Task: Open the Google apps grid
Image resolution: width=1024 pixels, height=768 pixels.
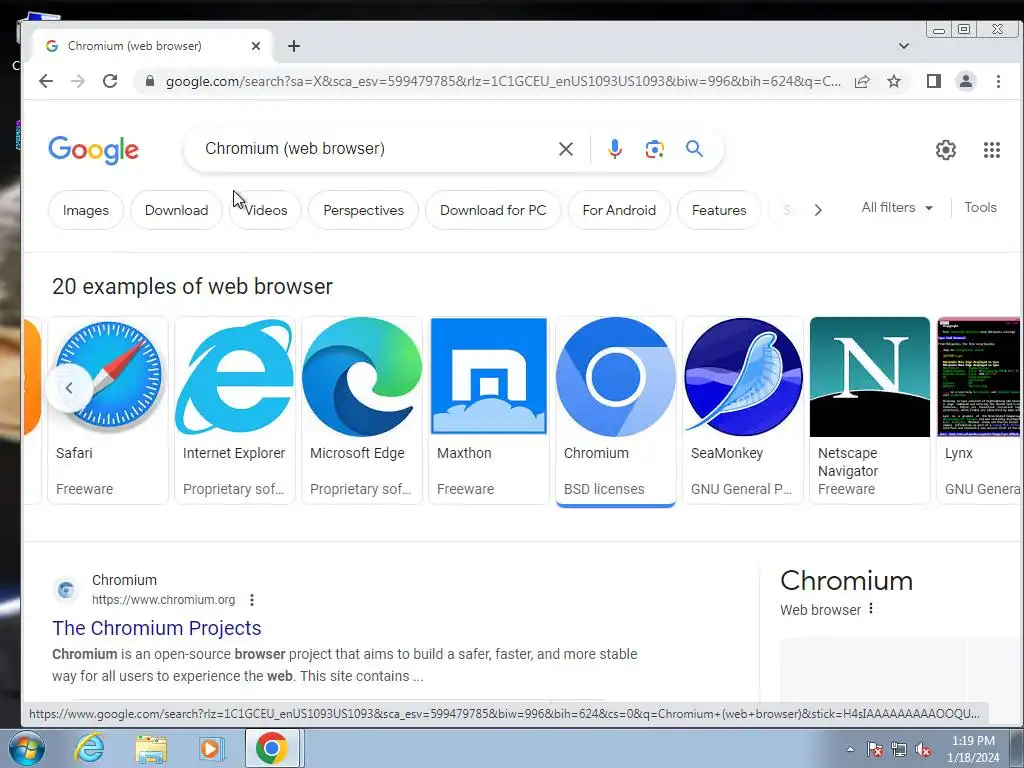Action: 991,150
